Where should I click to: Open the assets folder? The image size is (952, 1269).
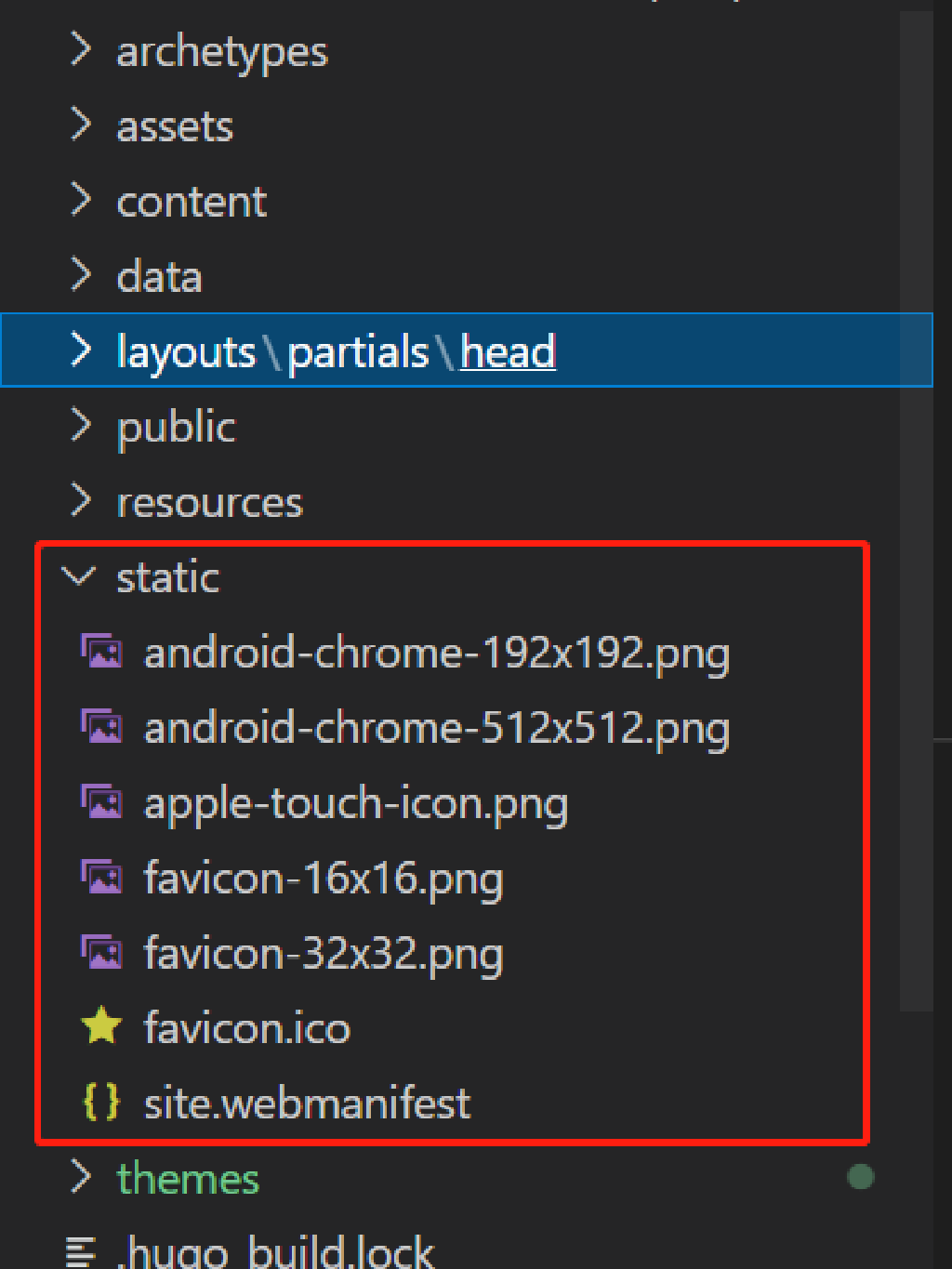click(x=174, y=126)
